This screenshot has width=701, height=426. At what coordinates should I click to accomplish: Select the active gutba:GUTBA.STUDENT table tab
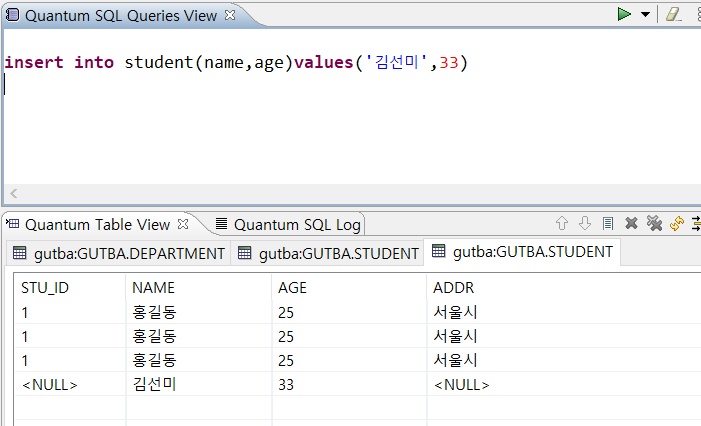pos(522,252)
